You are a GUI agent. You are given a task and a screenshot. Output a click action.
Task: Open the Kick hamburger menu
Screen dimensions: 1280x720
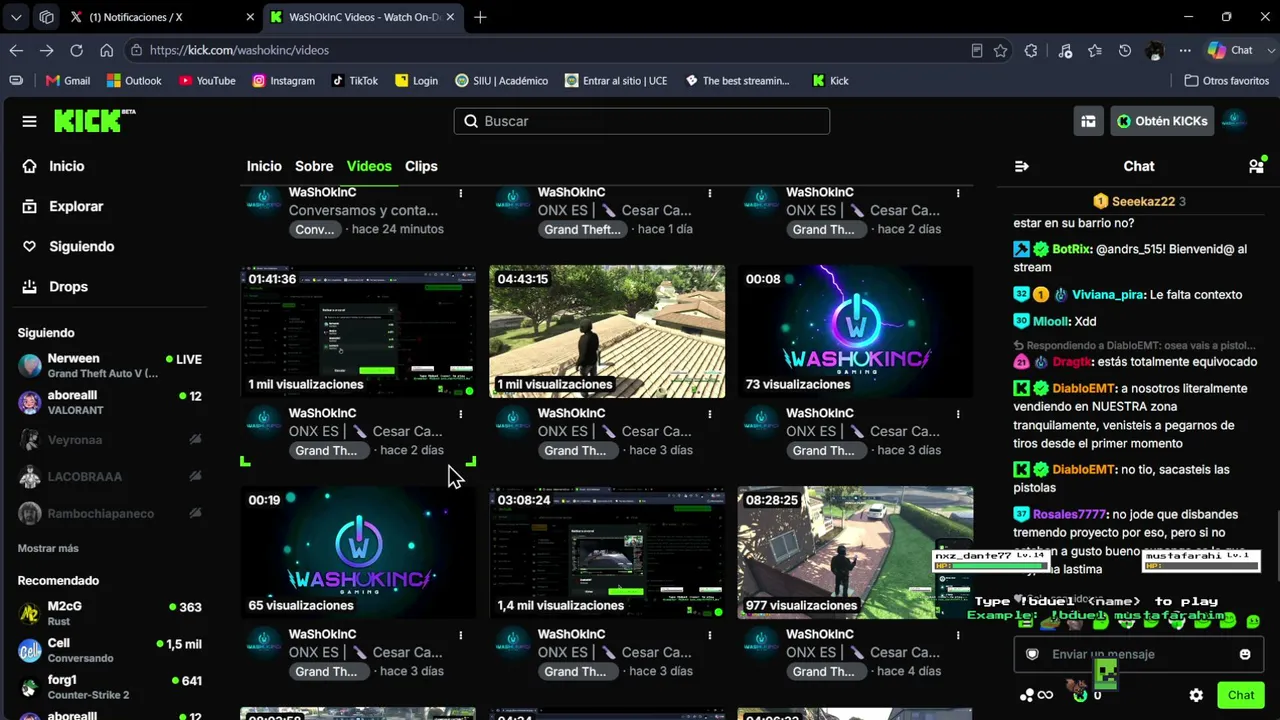click(29, 121)
